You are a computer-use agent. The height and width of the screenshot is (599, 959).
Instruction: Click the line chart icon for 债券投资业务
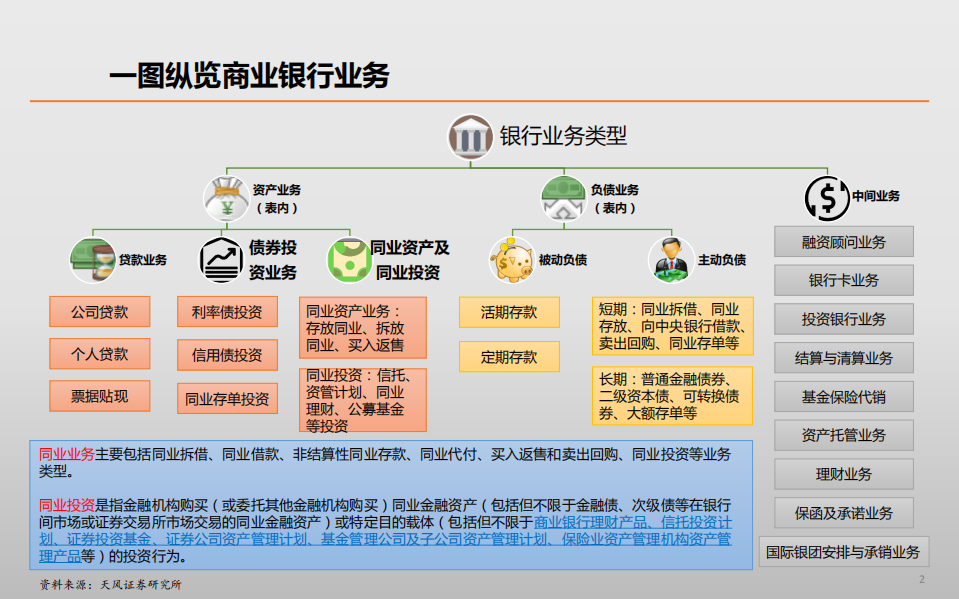(222, 257)
